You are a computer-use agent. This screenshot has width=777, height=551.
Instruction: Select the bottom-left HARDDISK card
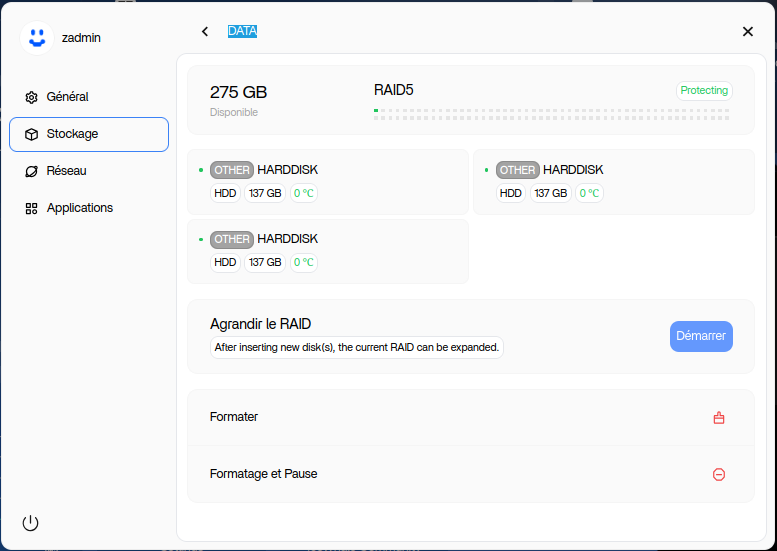point(328,251)
